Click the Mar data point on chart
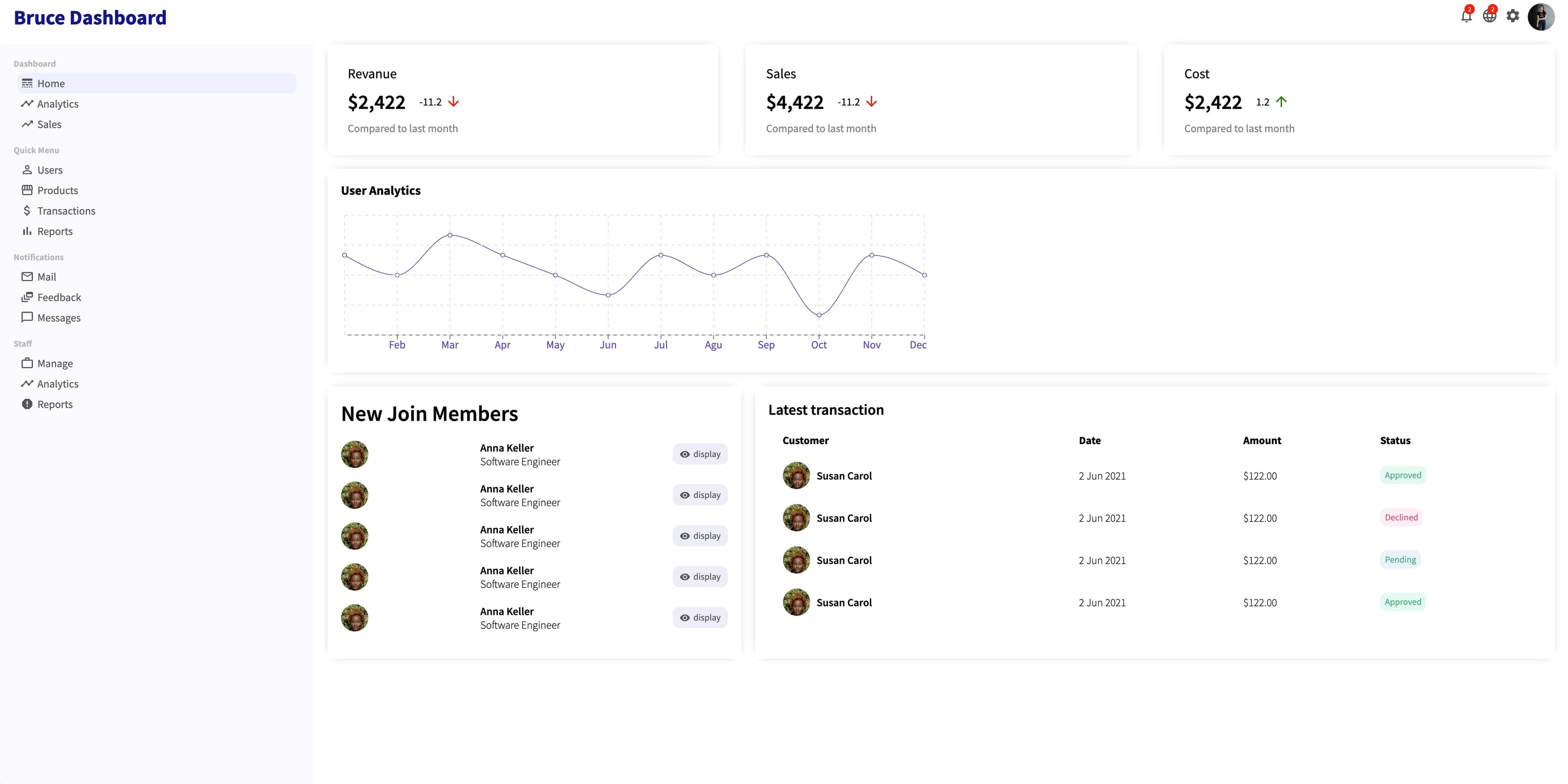 [450, 235]
